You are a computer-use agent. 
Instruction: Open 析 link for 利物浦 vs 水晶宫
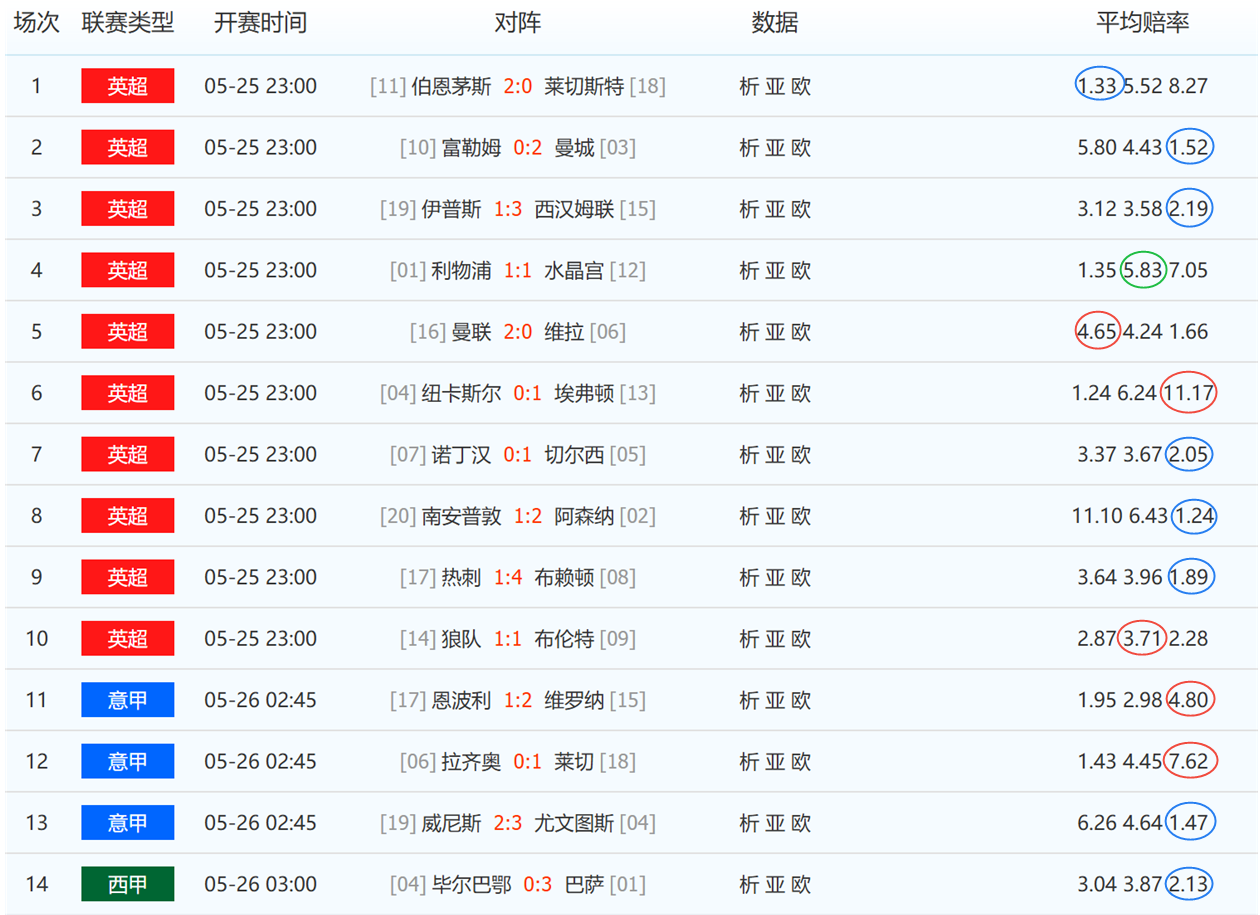tap(749, 270)
